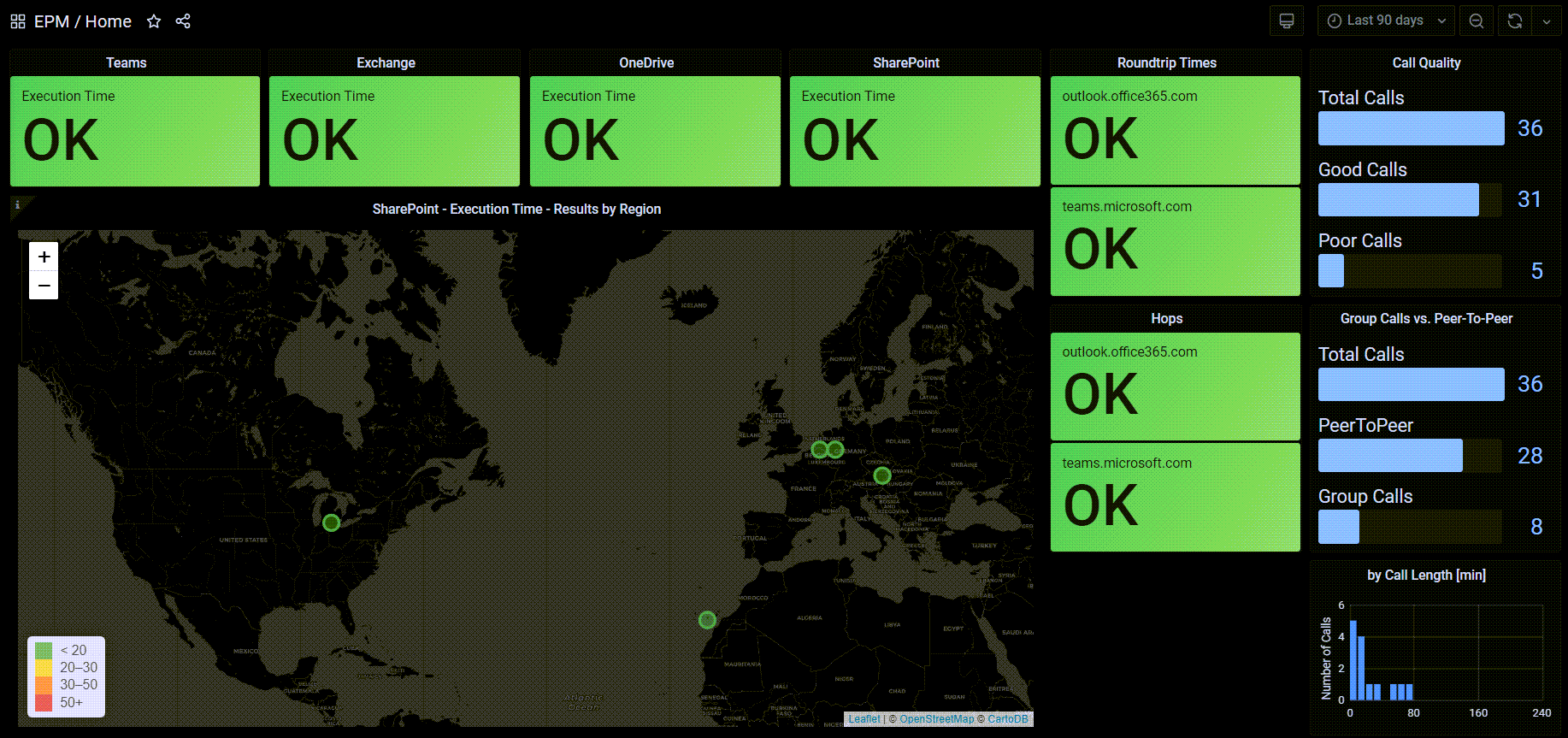Open the Exchange row title
The image size is (1568, 738).
[x=386, y=62]
